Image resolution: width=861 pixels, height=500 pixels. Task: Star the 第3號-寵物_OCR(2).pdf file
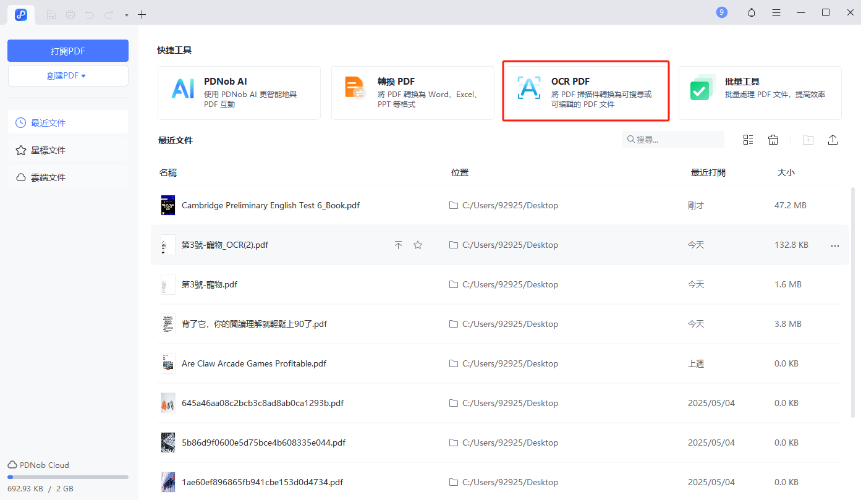(418, 245)
